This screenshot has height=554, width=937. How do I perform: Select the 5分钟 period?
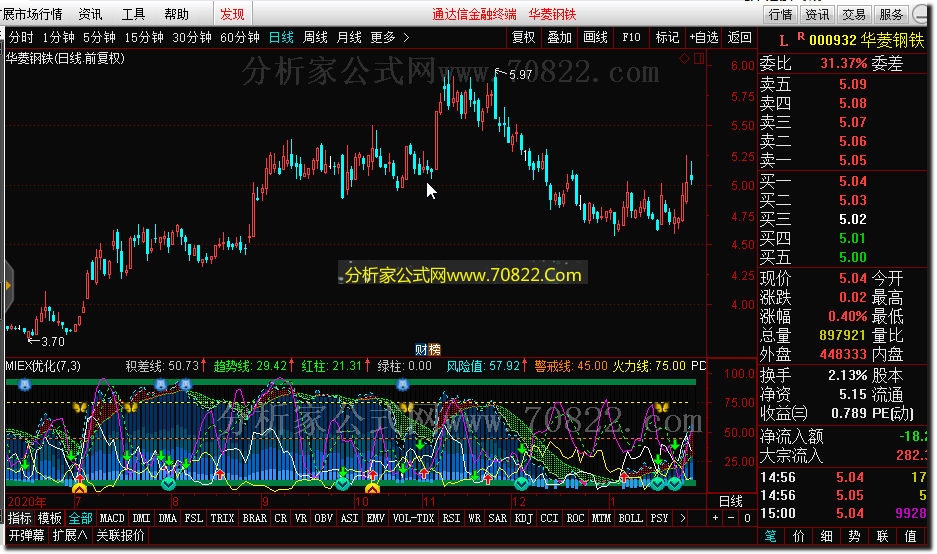(x=99, y=38)
